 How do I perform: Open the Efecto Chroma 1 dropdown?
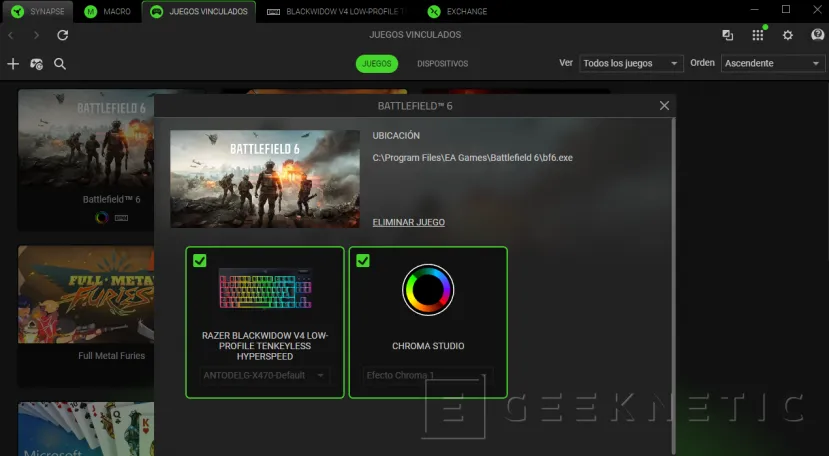[x=427, y=375]
